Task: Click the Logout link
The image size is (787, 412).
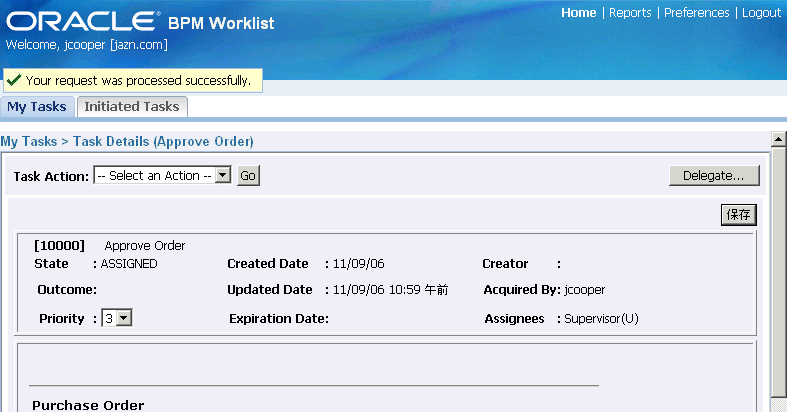Action: 761,13
